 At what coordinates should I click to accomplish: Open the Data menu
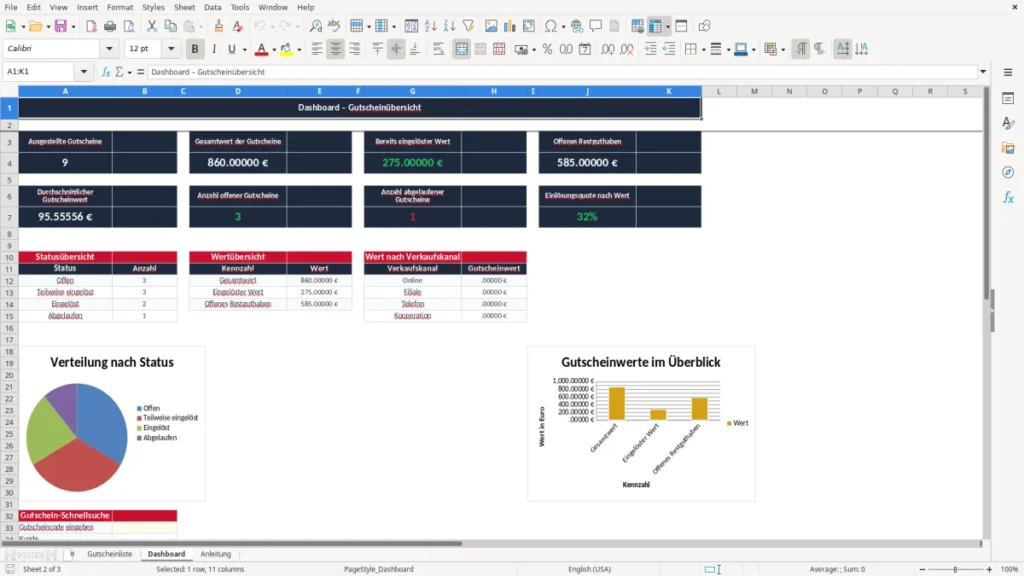(212, 7)
